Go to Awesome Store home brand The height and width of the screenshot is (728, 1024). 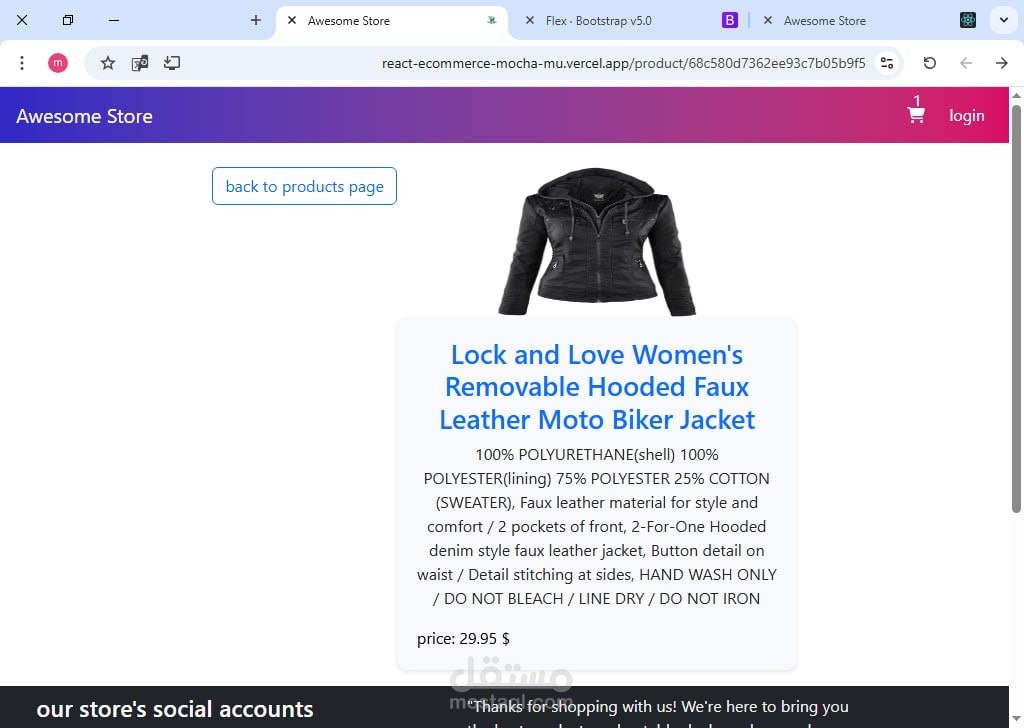tap(84, 116)
